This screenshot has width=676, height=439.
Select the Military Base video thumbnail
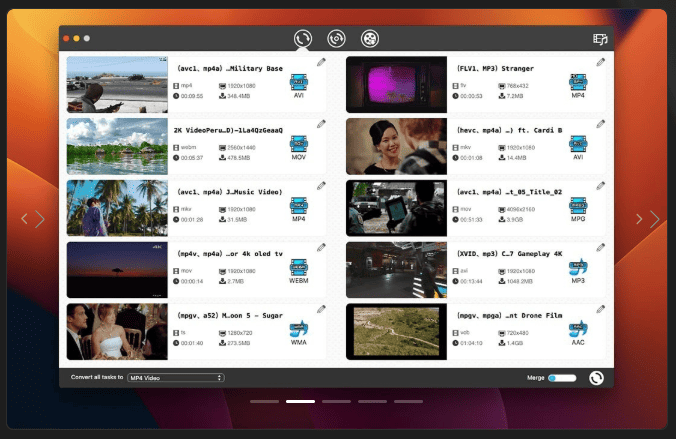point(117,85)
